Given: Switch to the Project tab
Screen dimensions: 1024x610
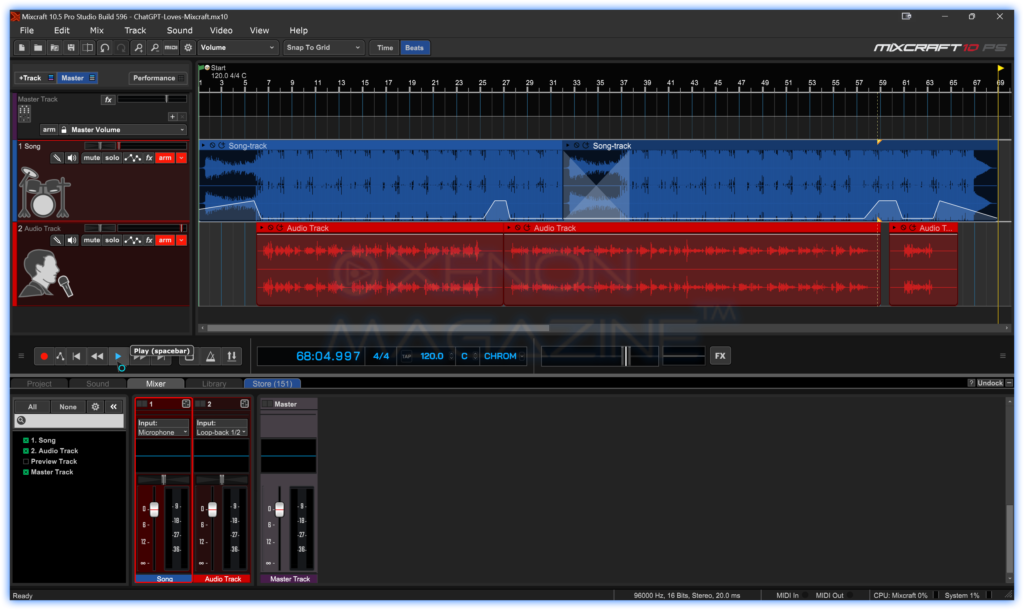Looking at the screenshot, I should click(39, 384).
